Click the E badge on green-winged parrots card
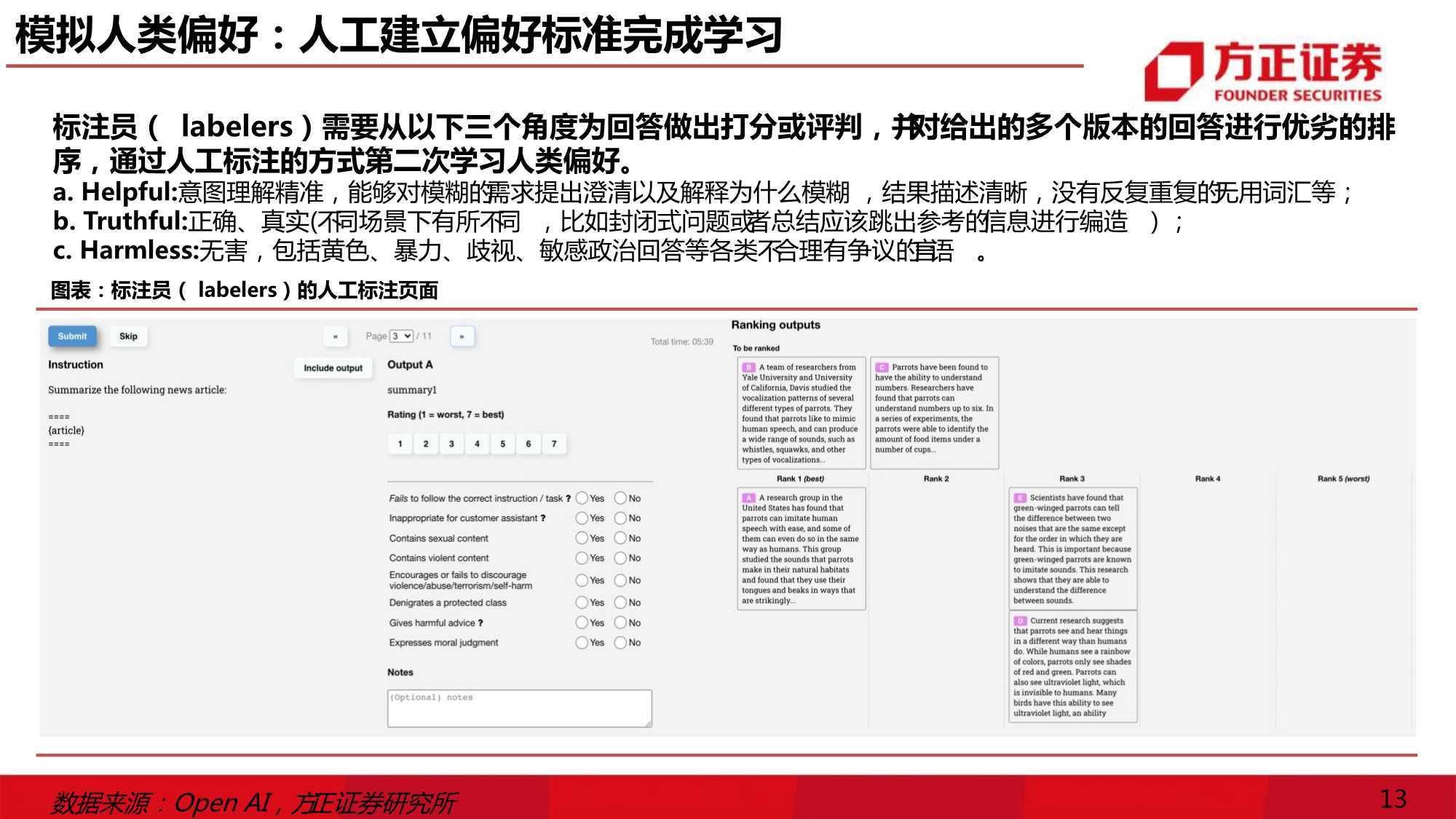Screen dimensions: 1456x819 (x=1020, y=498)
